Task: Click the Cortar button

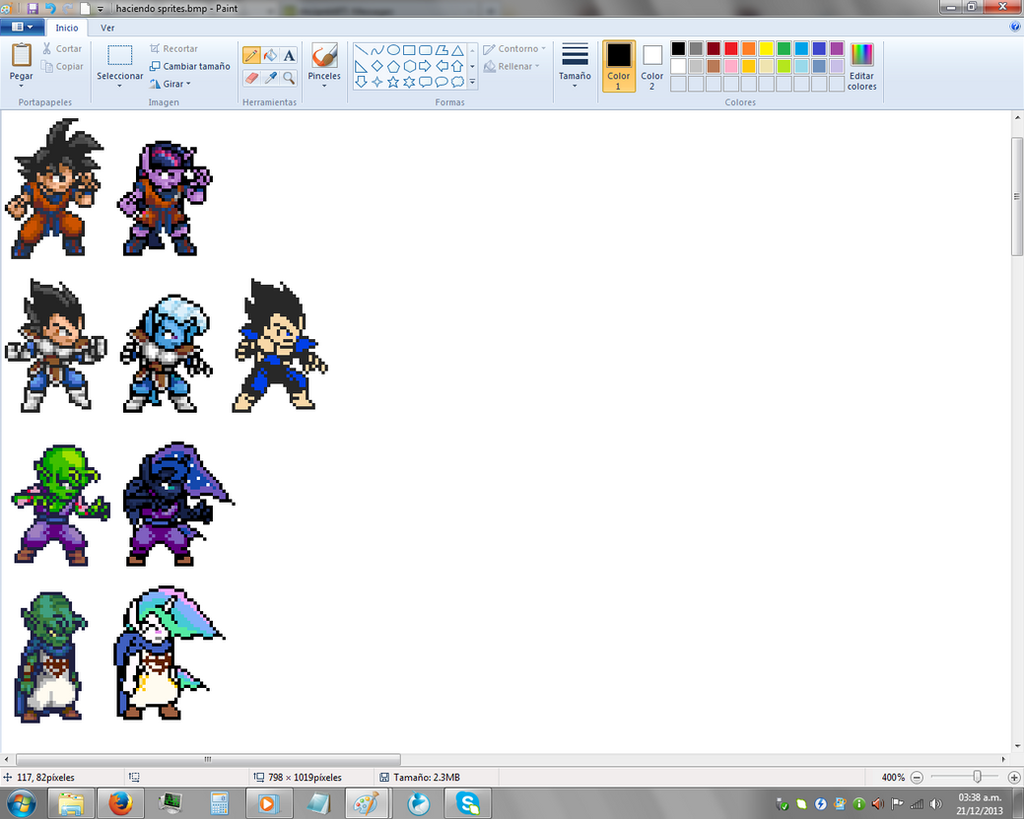Action: [x=62, y=48]
